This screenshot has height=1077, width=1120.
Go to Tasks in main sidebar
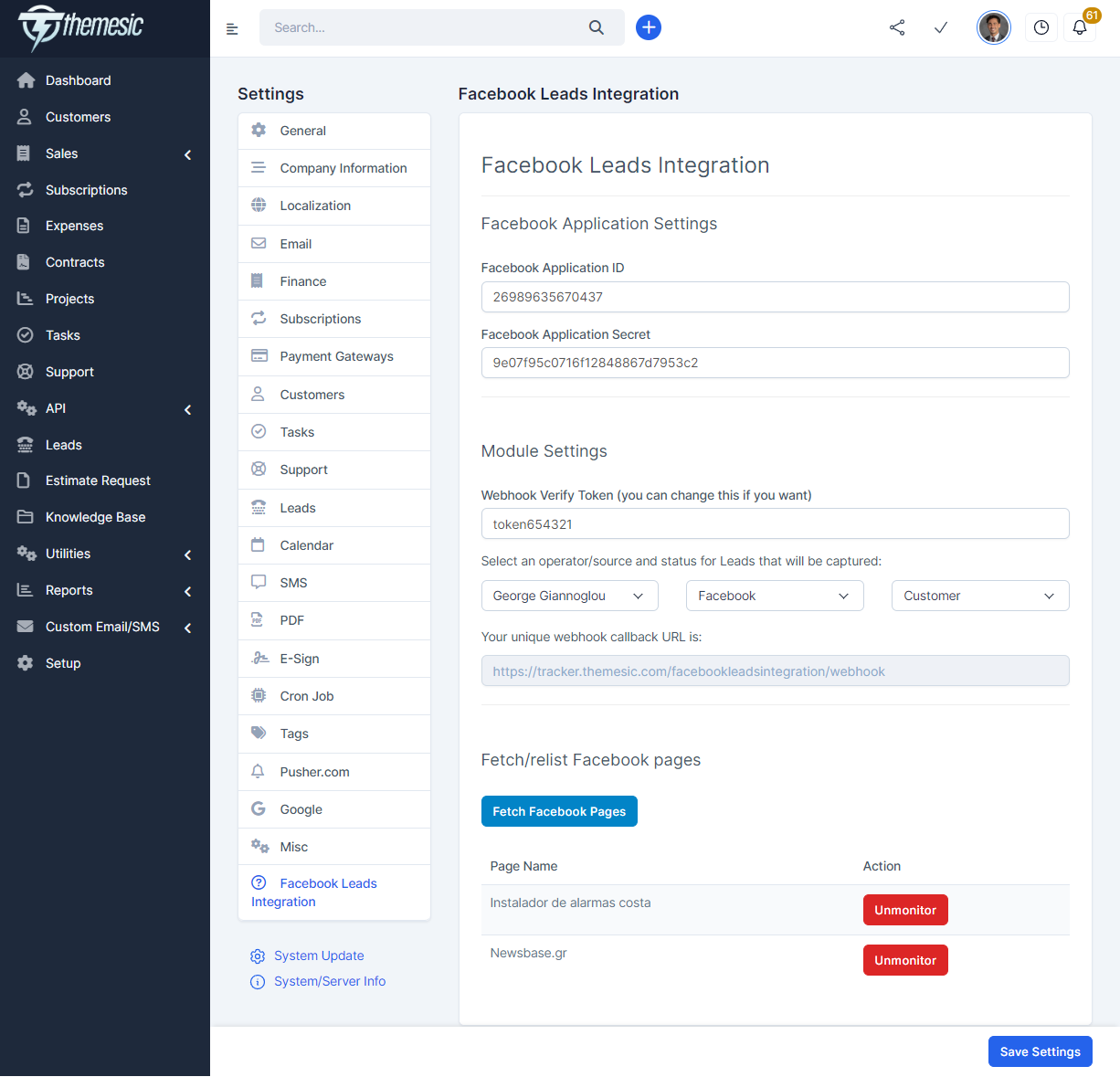point(63,335)
